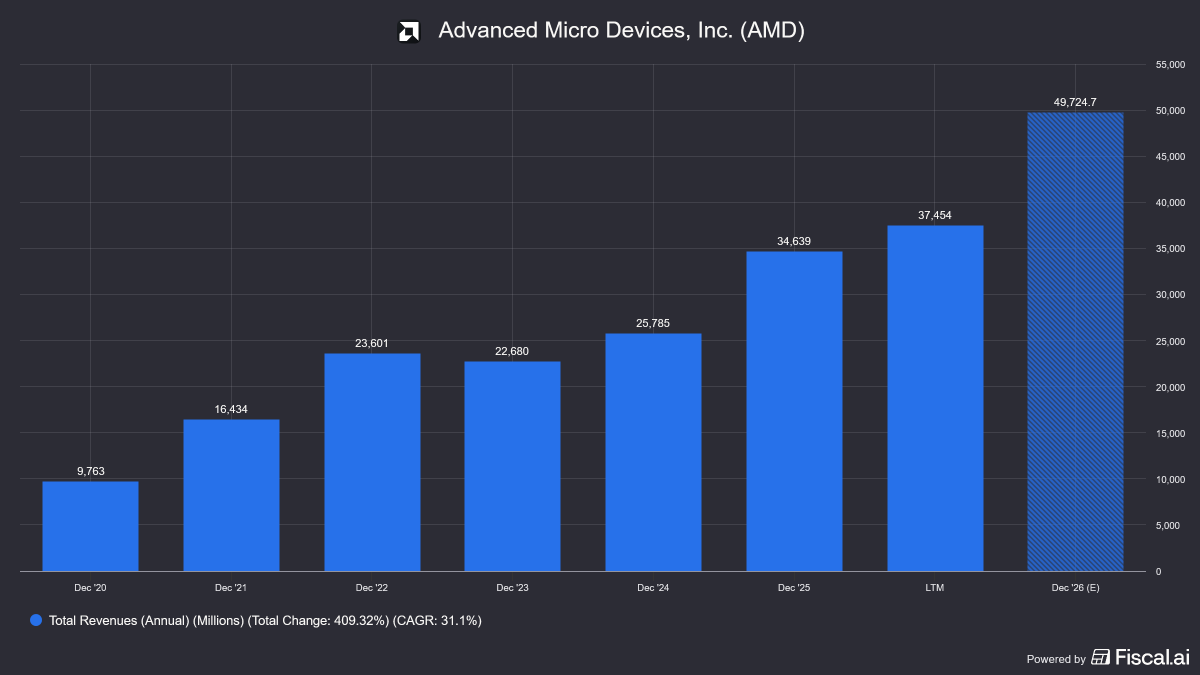
Task: Click the AMD logo icon beside the title
Action: point(408,31)
